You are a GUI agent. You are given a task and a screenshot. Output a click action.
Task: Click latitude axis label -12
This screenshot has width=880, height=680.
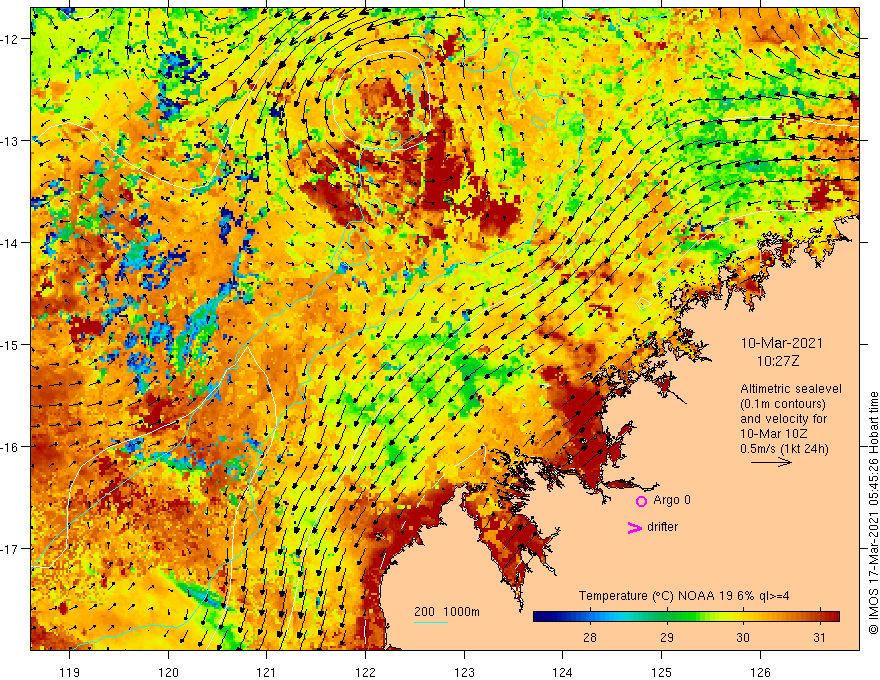[x=11, y=39]
